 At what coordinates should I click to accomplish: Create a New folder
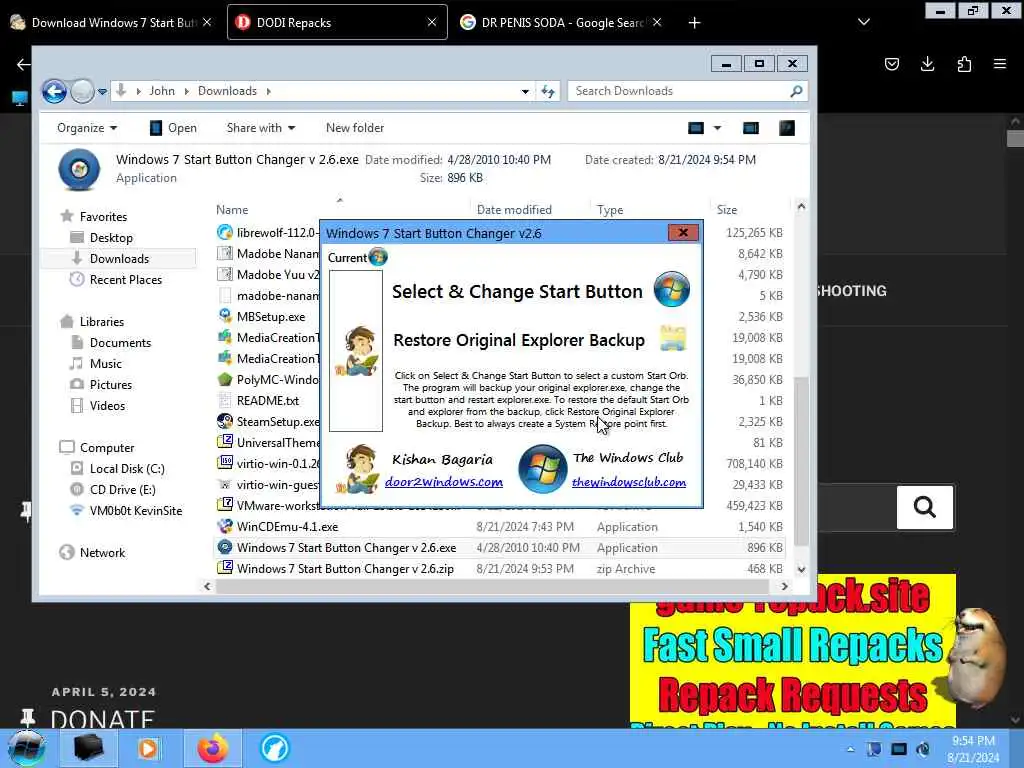[355, 128]
